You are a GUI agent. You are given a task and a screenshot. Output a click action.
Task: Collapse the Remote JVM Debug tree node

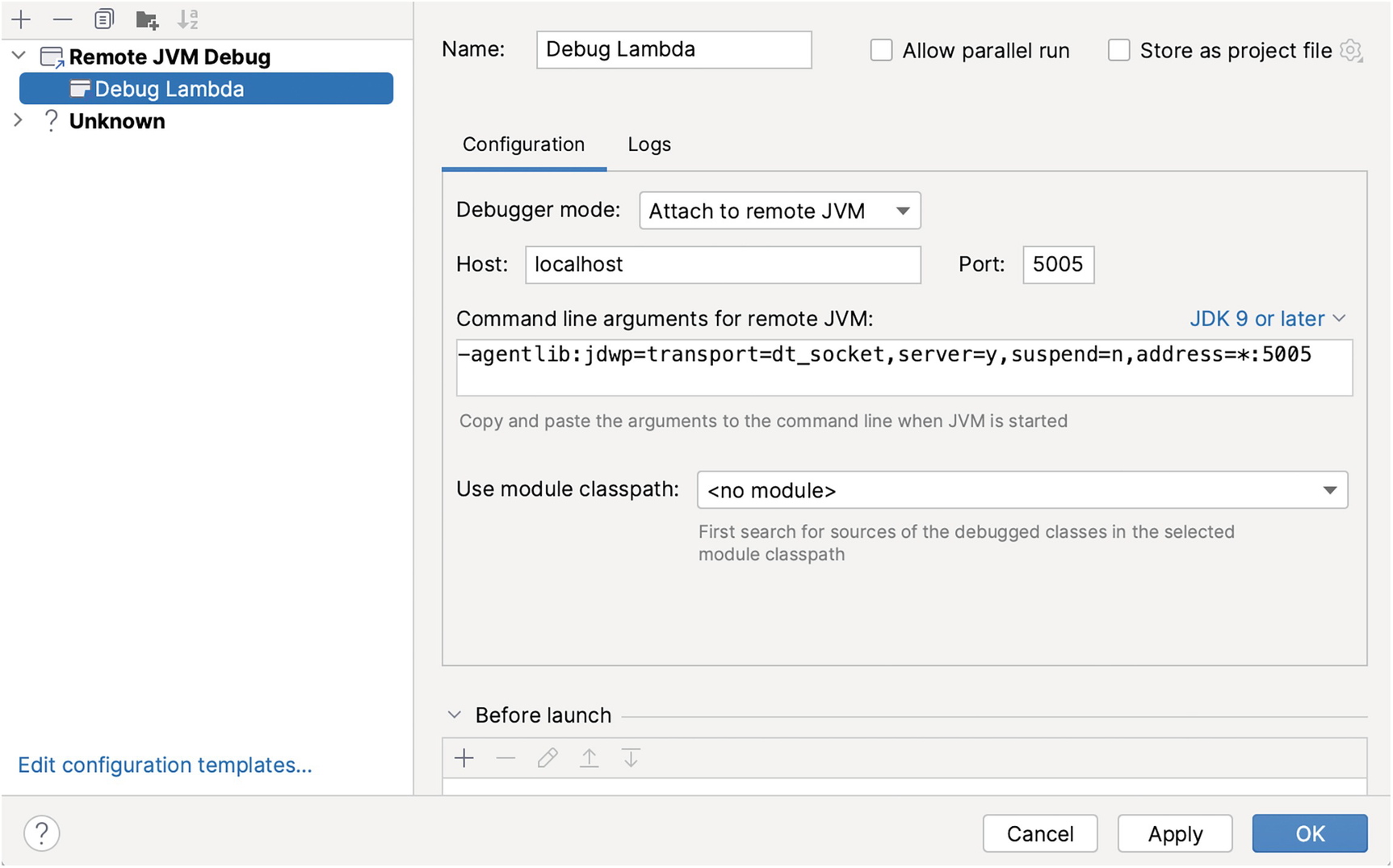coord(19,57)
